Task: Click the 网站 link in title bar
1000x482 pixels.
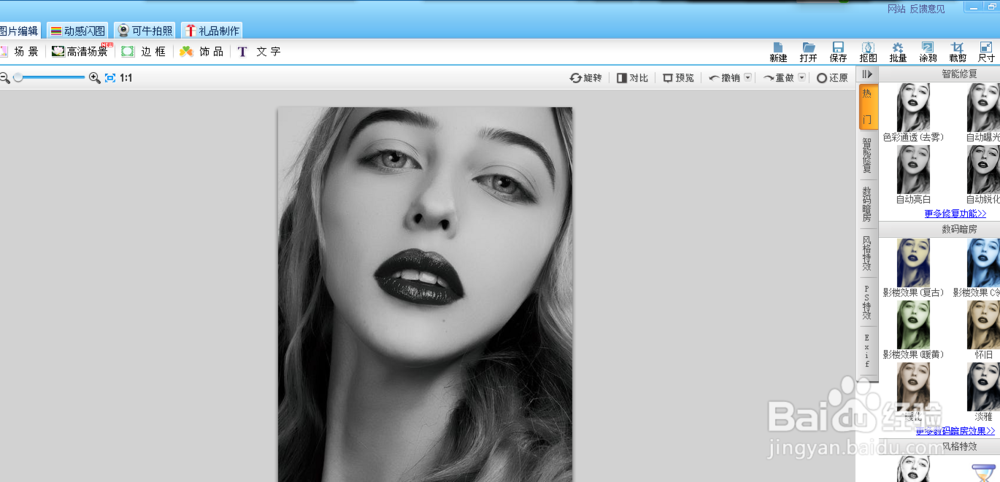Action: 896,9
